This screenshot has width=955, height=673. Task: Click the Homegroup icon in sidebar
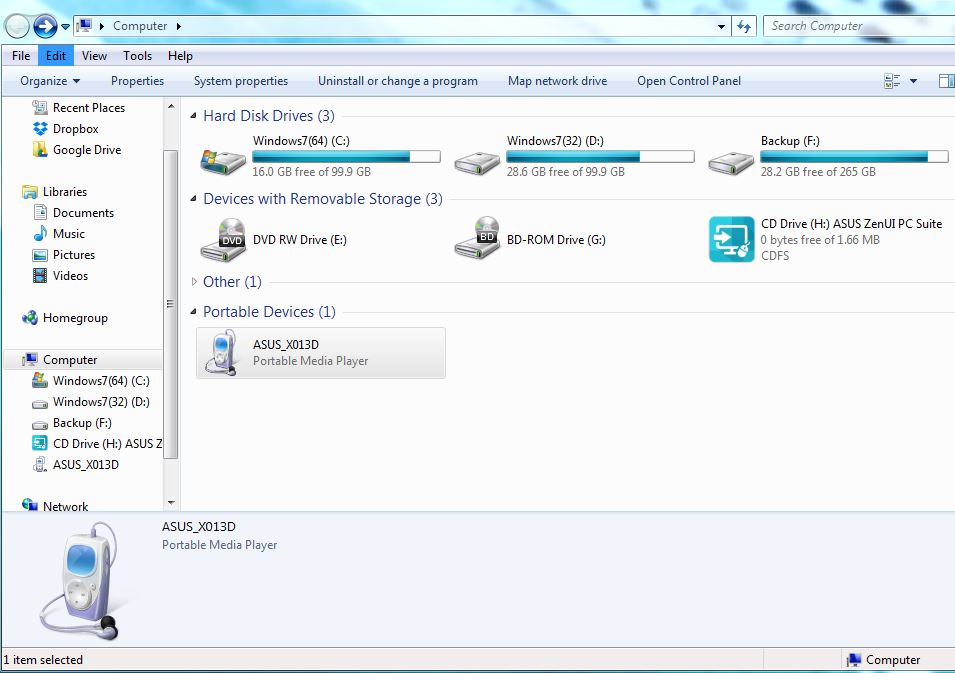(30, 318)
